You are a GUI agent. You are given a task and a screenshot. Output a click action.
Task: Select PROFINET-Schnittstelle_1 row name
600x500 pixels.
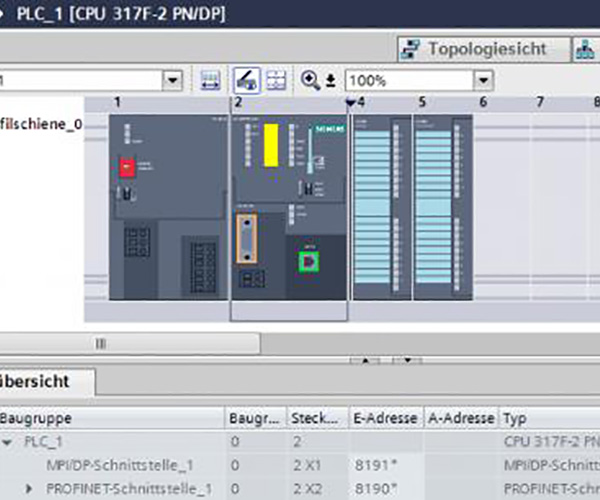coord(129,489)
